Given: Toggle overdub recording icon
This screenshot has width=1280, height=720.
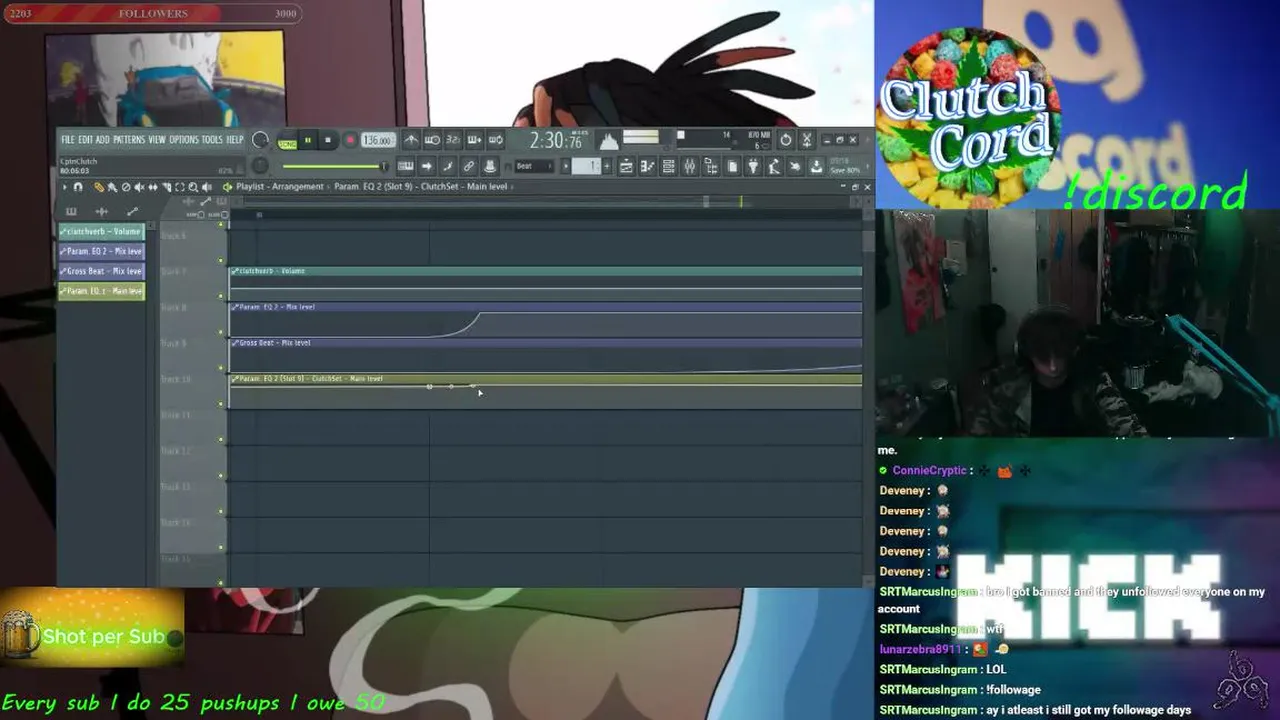Looking at the screenshot, I should click(474, 140).
